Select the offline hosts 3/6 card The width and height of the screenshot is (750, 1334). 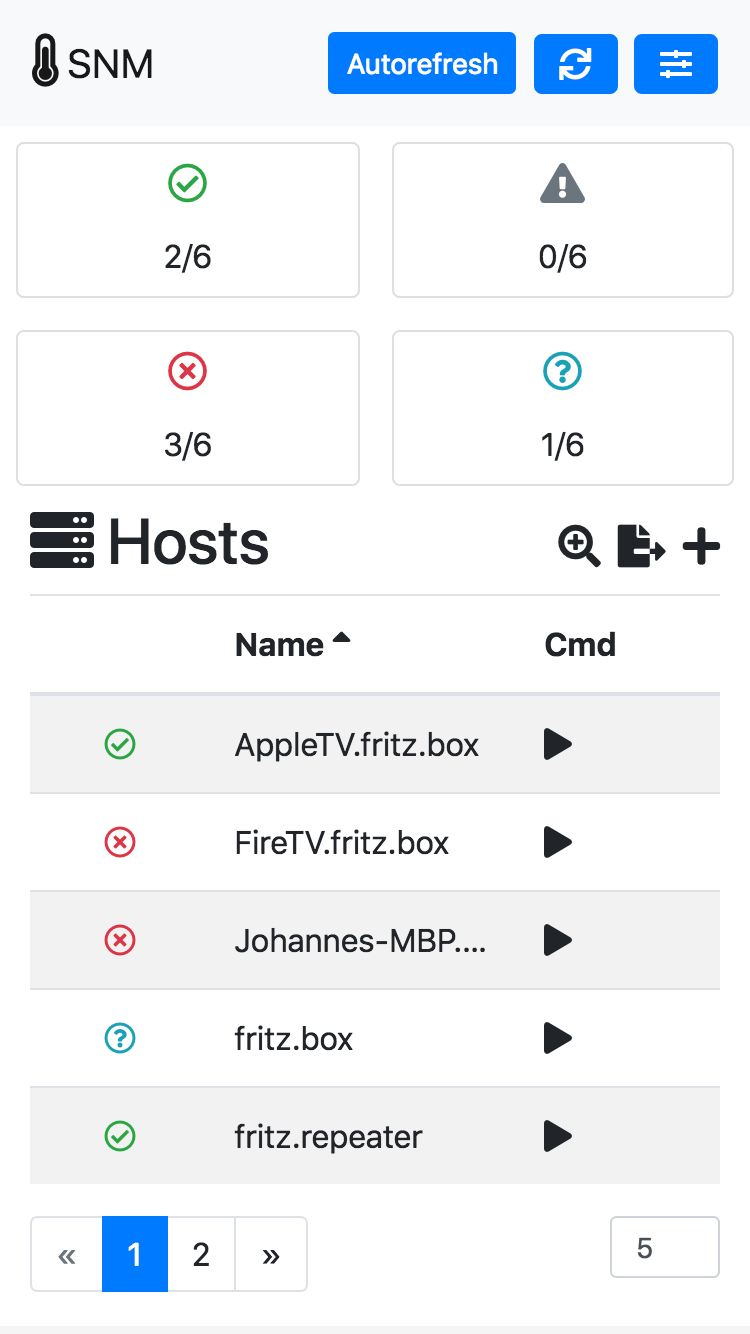click(x=188, y=408)
